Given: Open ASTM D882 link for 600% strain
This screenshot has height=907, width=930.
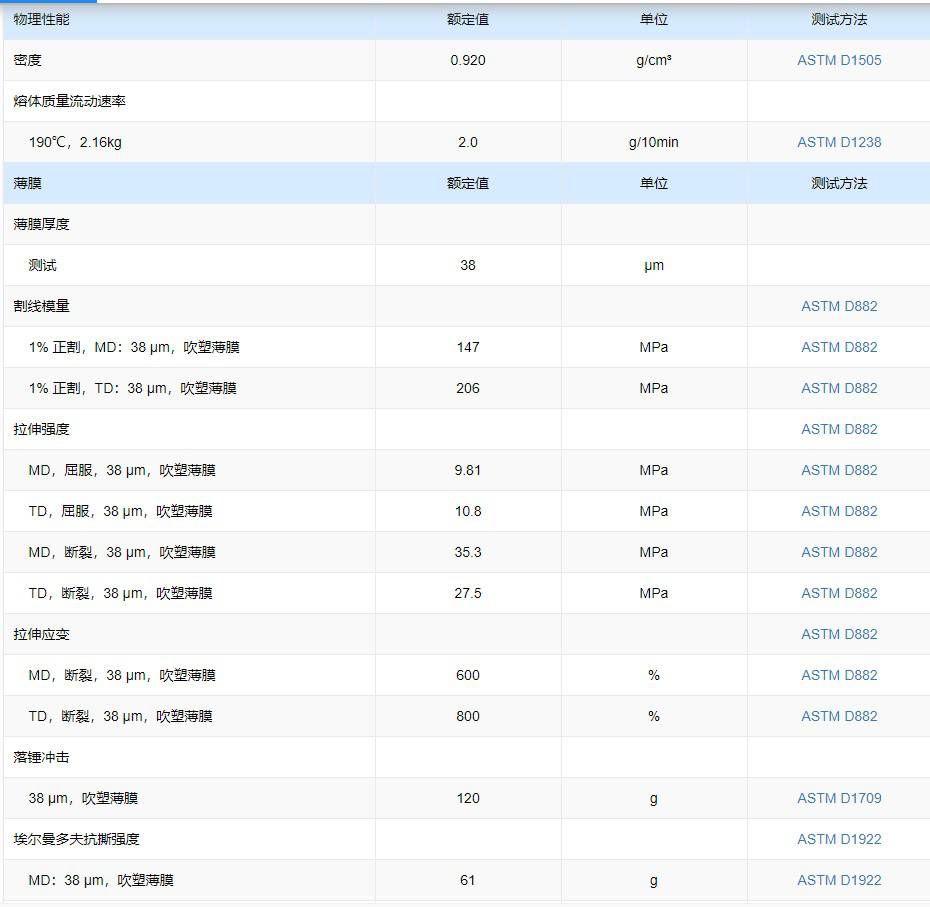Looking at the screenshot, I should 839,675.
